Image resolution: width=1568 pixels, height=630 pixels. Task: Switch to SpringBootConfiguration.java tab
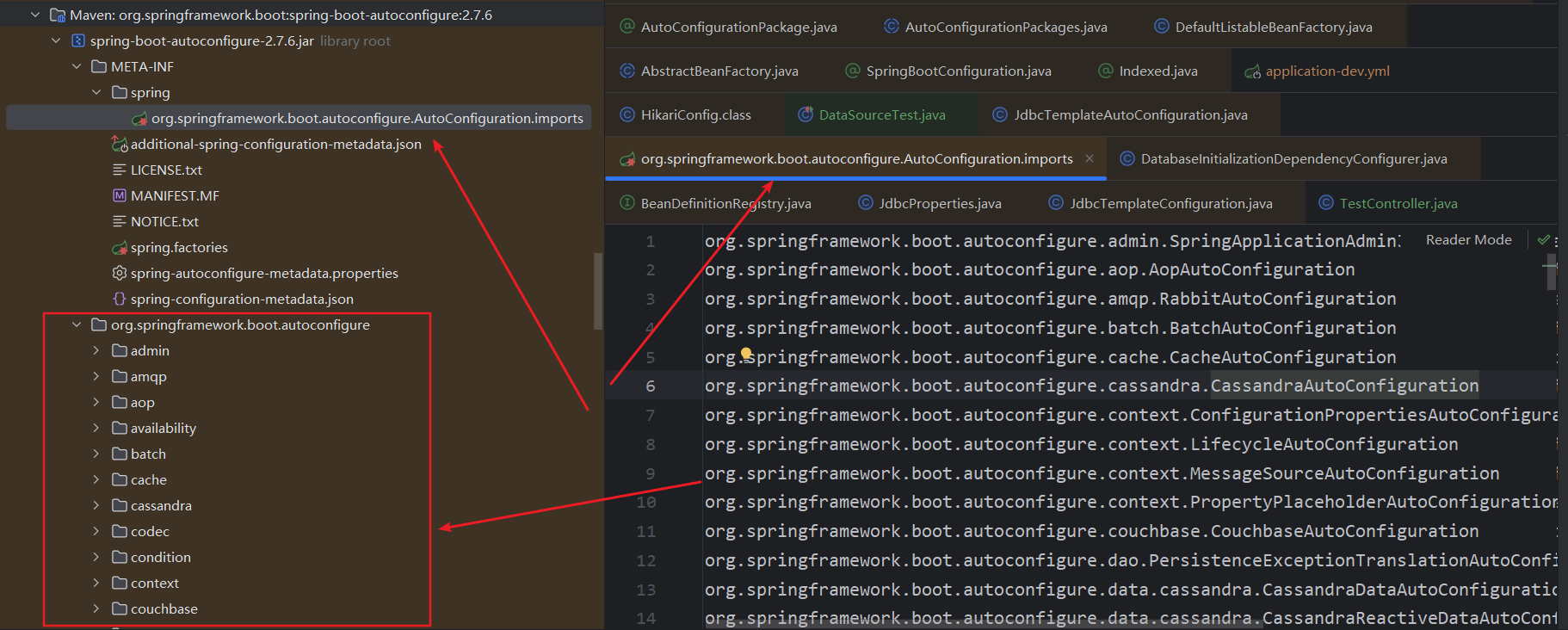tap(948, 71)
